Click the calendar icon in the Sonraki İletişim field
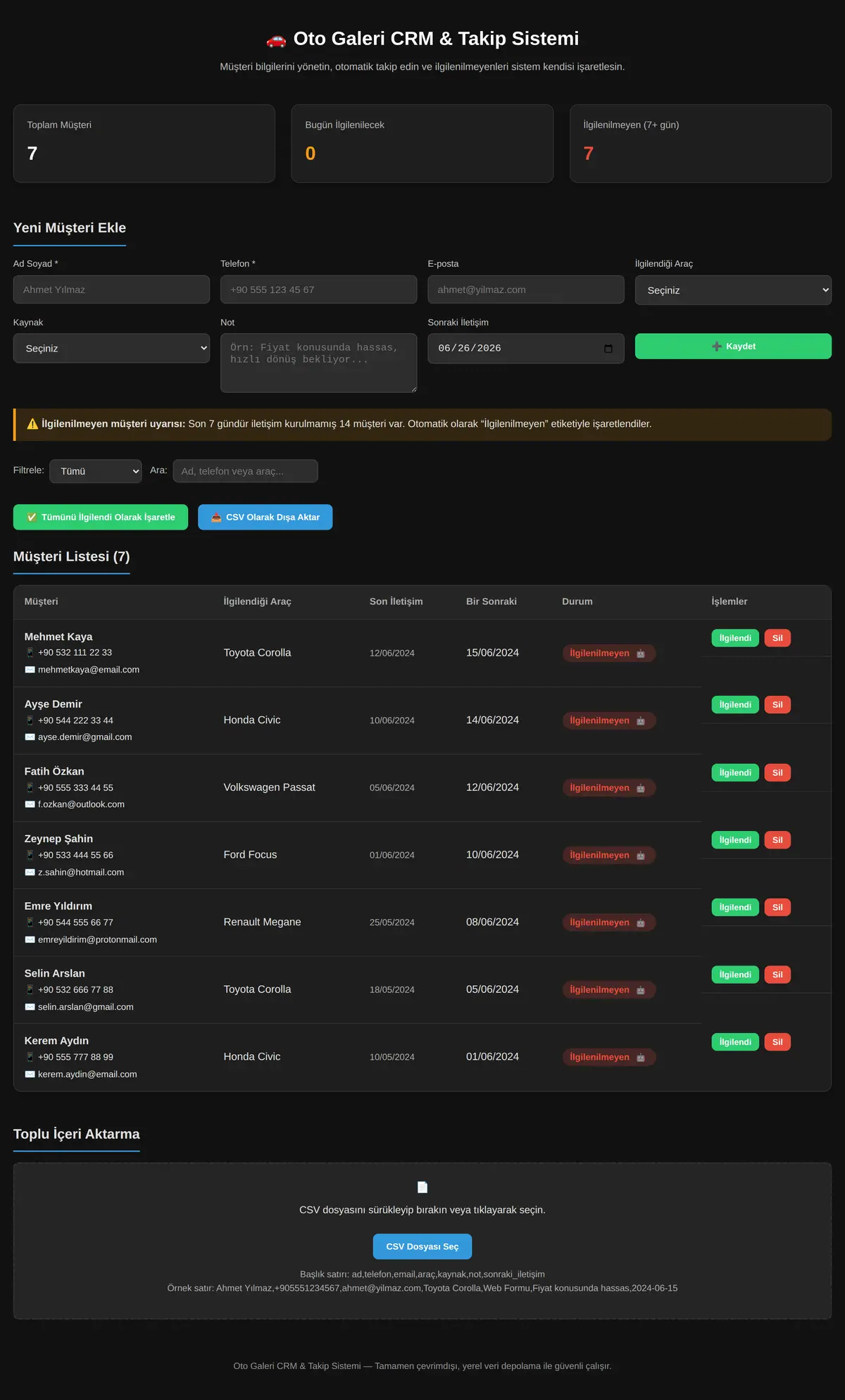This screenshot has width=845, height=1400. pos(608,349)
